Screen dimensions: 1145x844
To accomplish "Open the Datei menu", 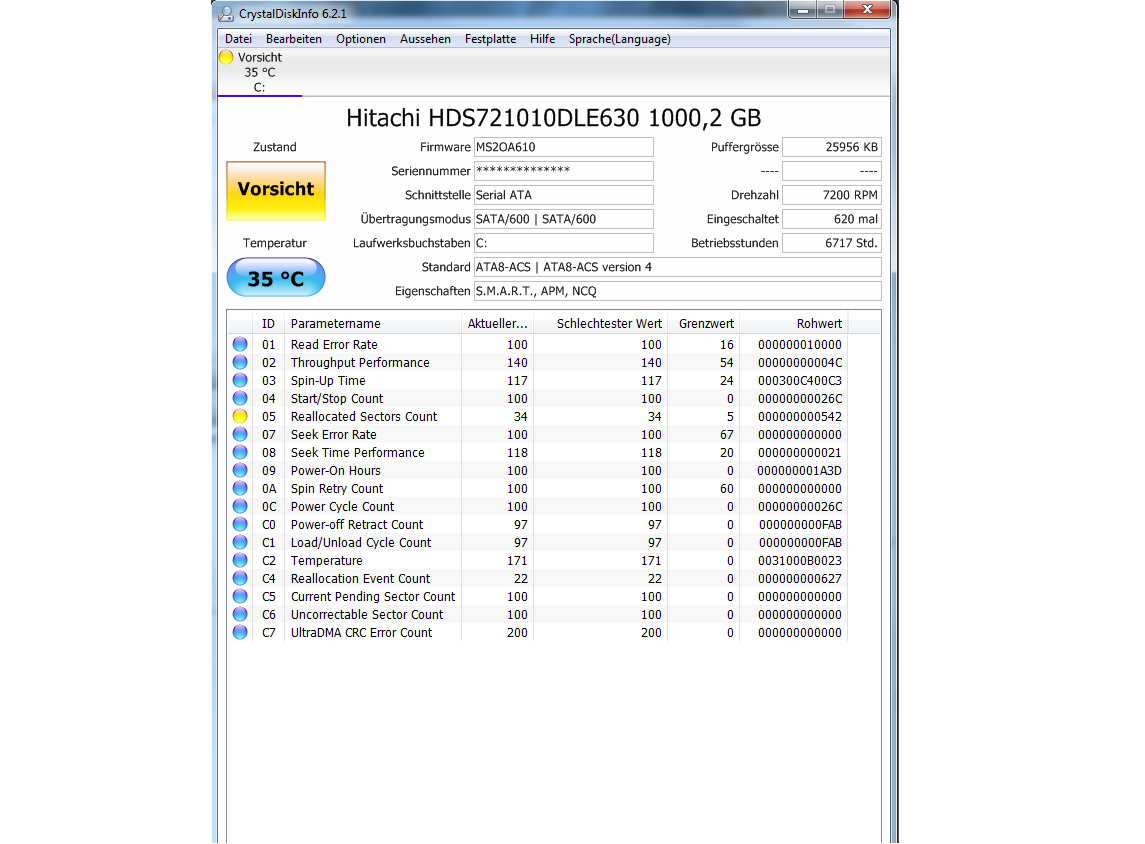I will (238, 39).
